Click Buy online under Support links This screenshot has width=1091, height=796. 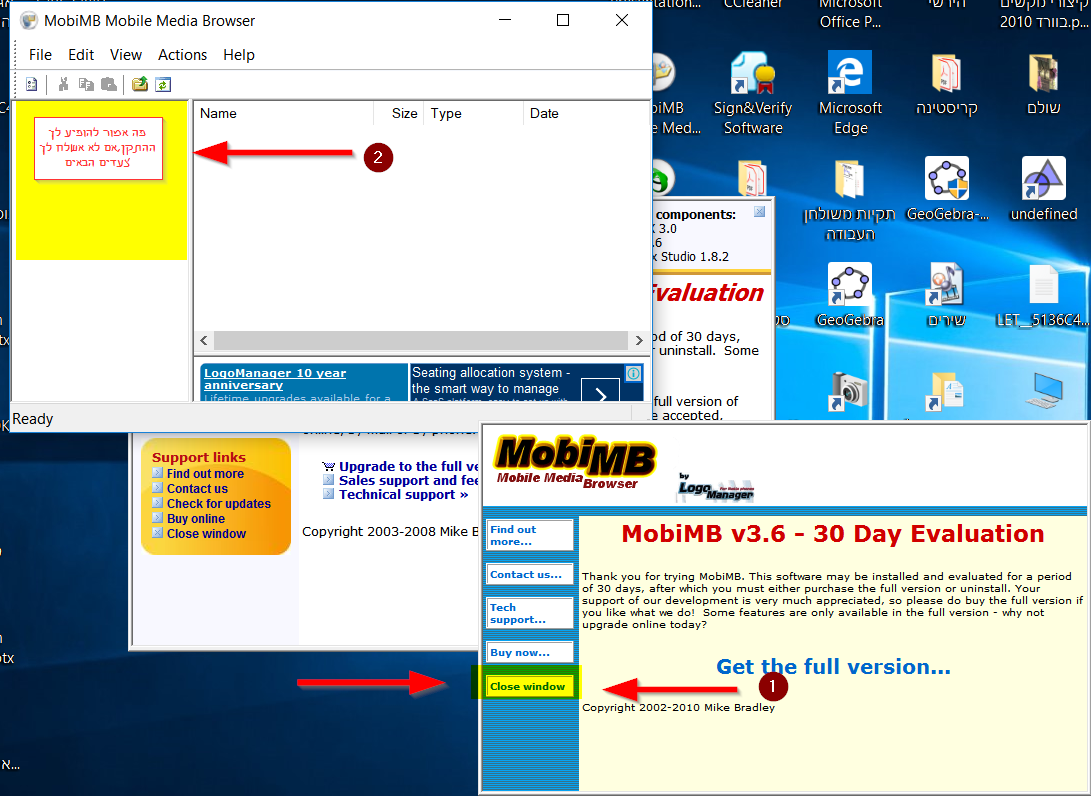coord(196,518)
